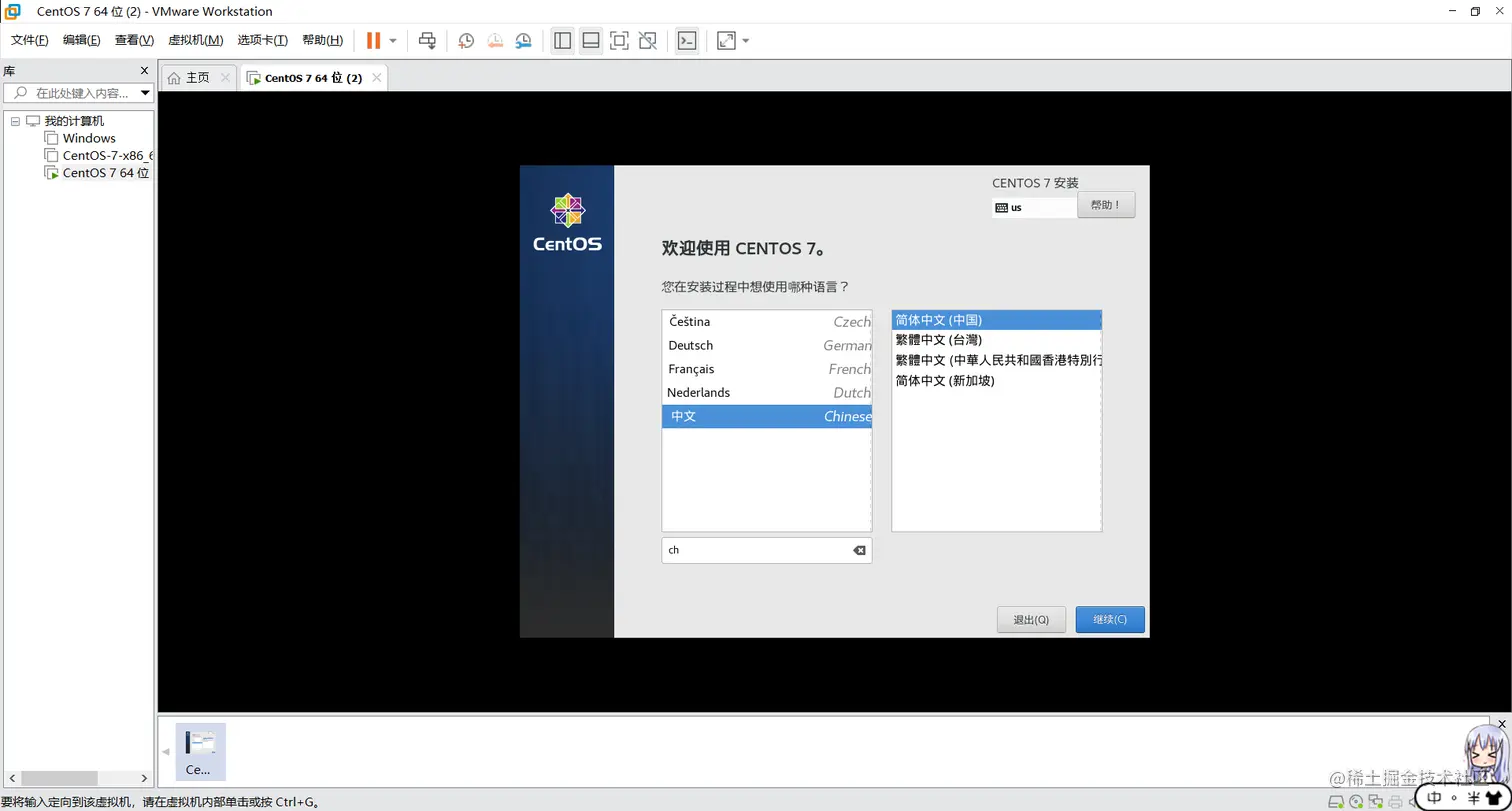Click the CentOS VM thumbnail in thumbnail bar
1512x811 pixels.
coord(200,752)
